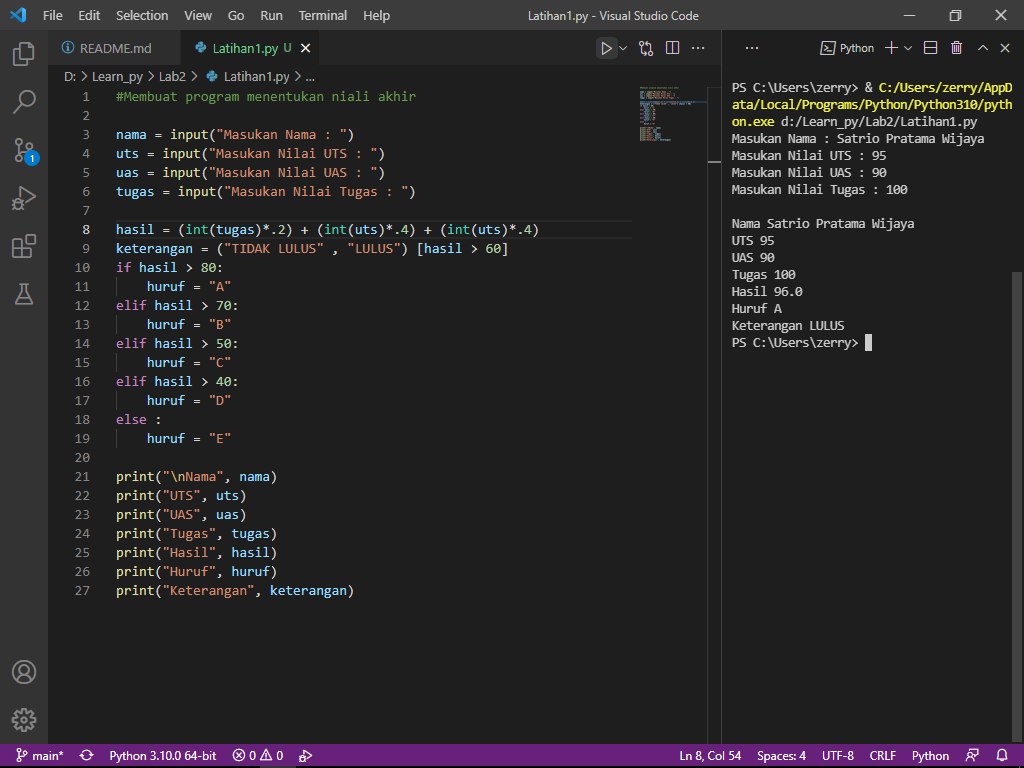Open the launch profile dropdown arrow
Image resolution: width=1024 pixels, height=768 pixels.
908,48
